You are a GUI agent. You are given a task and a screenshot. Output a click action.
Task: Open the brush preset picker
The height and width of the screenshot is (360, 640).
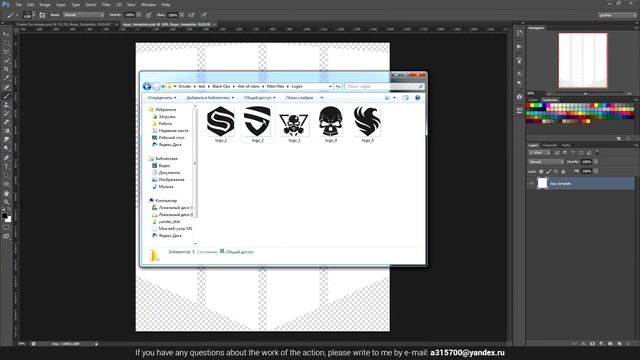pyautogui.click(x=29, y=15)
